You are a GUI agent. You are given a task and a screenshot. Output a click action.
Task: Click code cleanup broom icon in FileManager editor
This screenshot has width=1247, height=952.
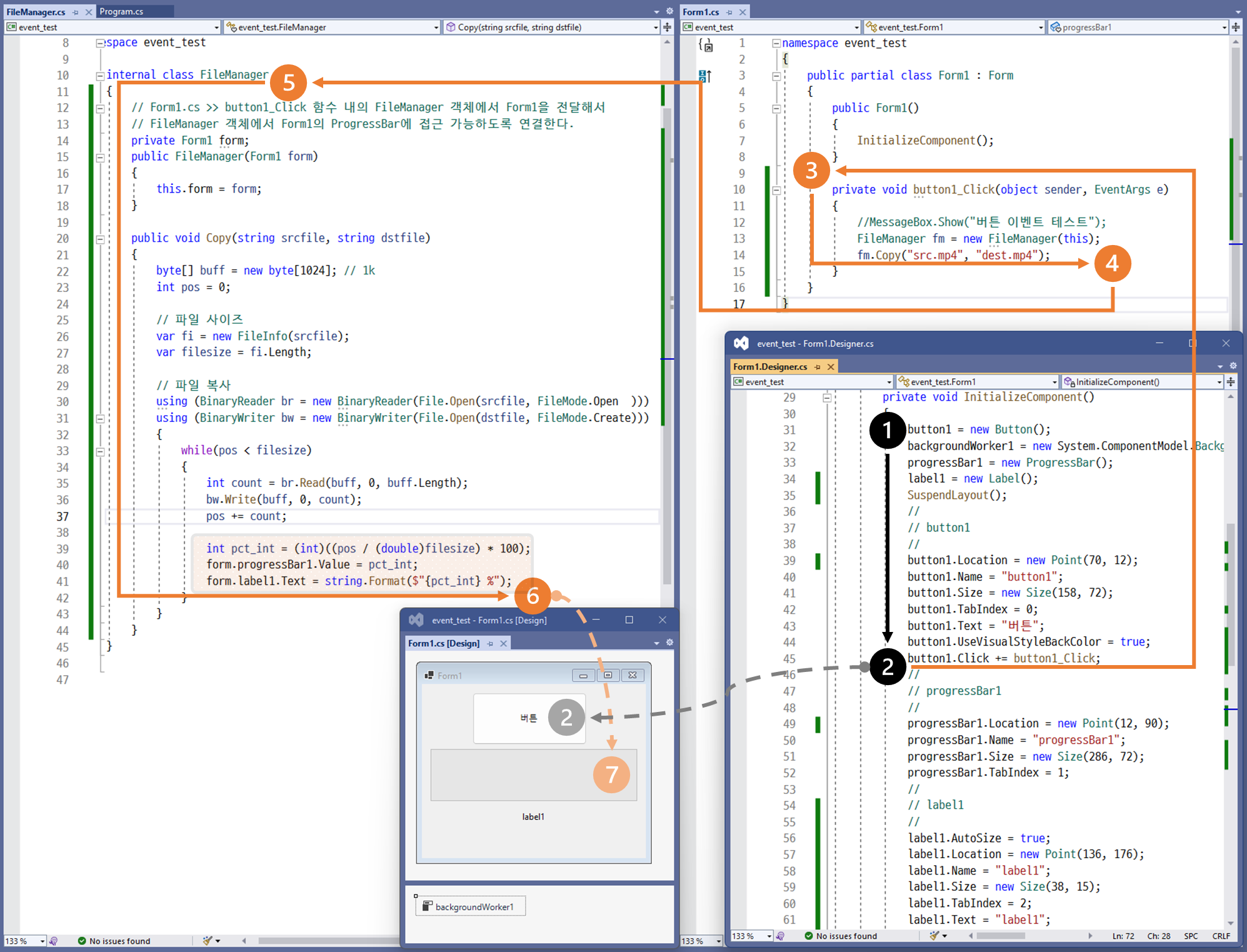coord(208,940)
